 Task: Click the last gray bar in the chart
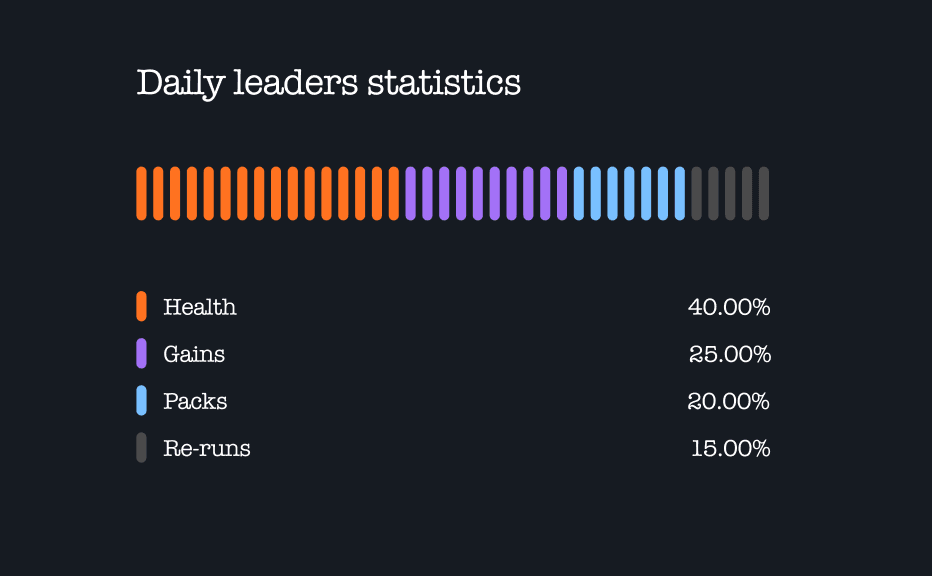[764, 193]
